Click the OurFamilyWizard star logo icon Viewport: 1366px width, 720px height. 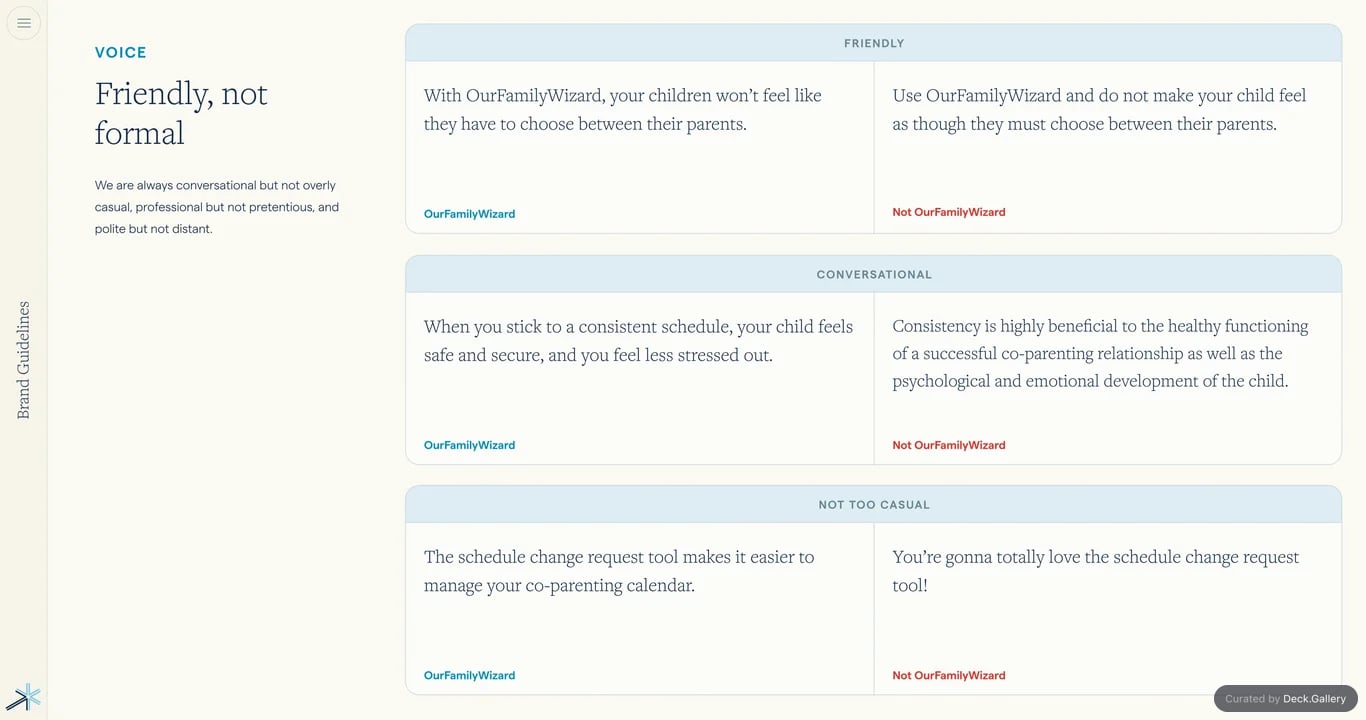[23, 697]
